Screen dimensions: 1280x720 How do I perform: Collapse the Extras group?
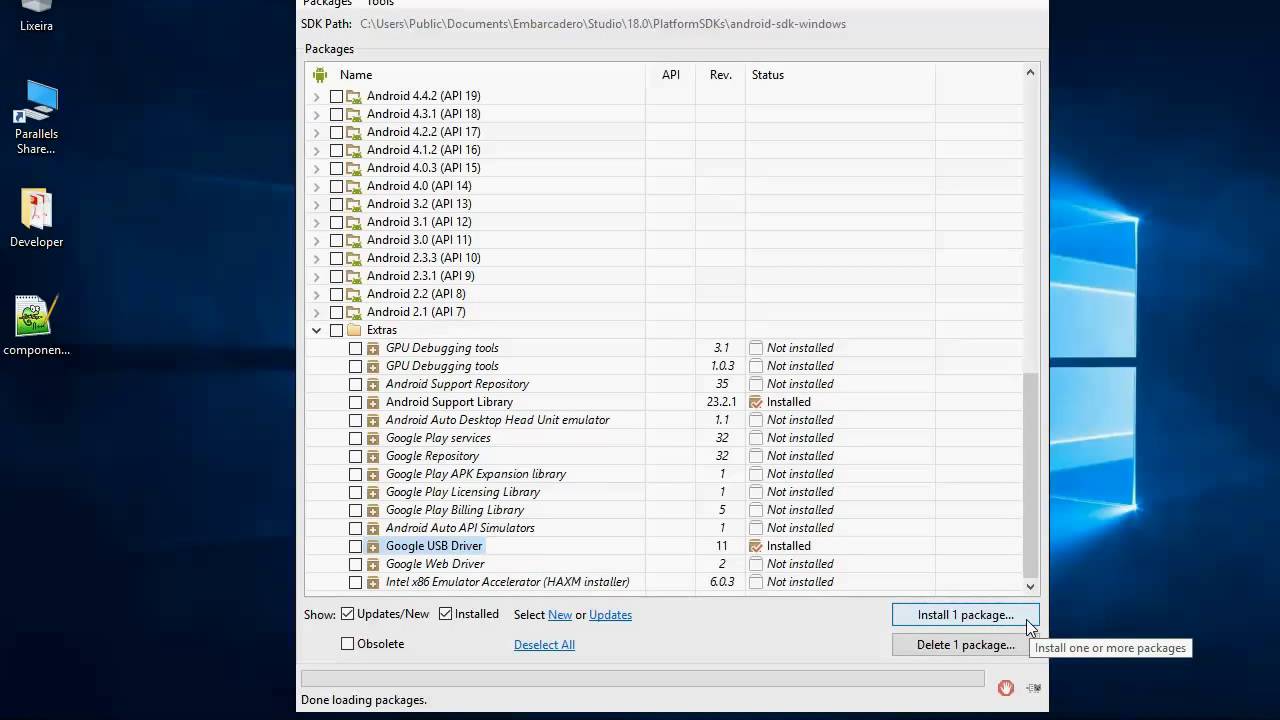pyautogui.click(x=317, y=330)
